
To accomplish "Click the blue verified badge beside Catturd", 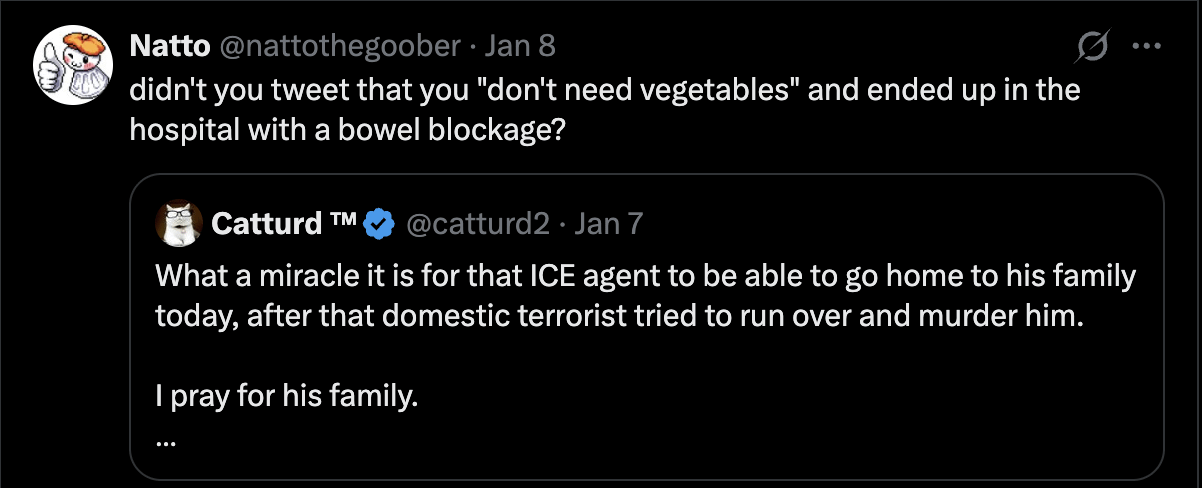I will tap(377, 223).
